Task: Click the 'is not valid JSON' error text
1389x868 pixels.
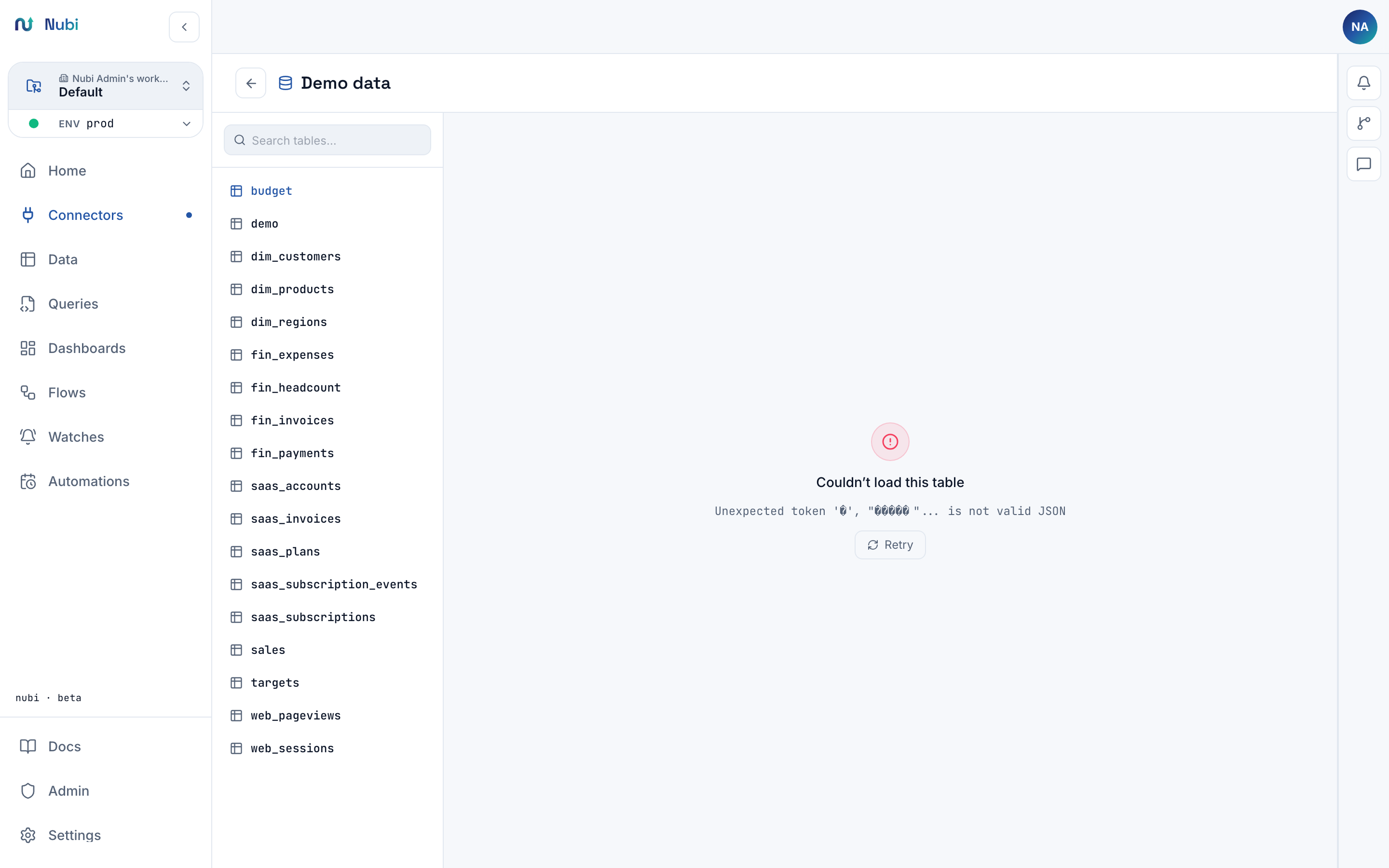Action: tap(1006, 511)
